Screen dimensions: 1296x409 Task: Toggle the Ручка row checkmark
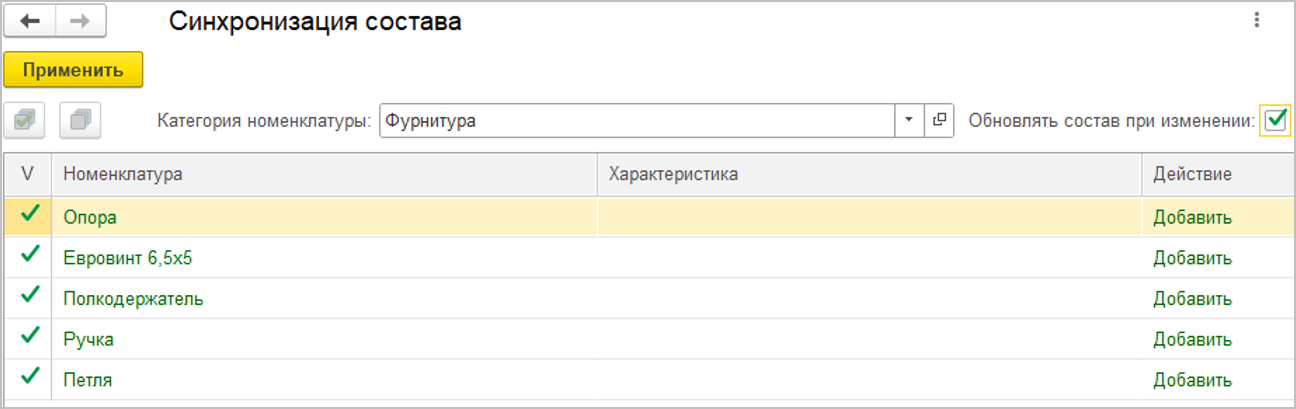pyautogui.click(x=29, y=338)
